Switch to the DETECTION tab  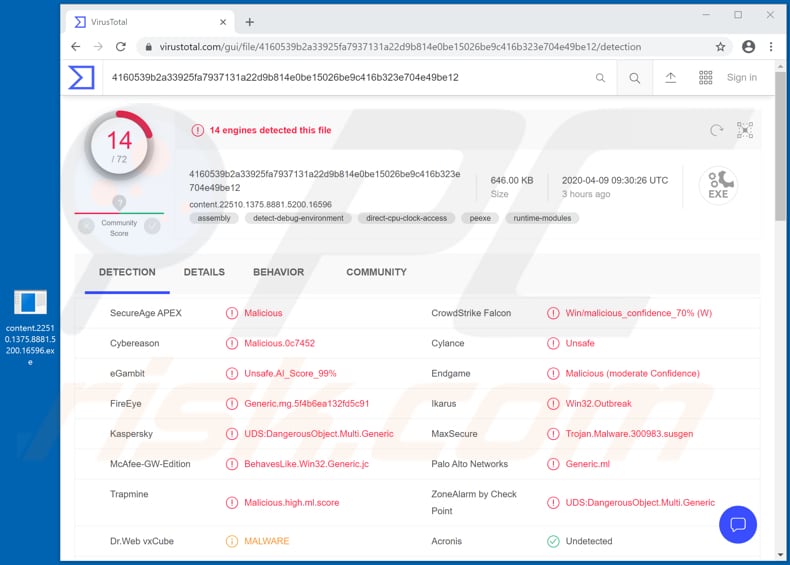[127, 272]
